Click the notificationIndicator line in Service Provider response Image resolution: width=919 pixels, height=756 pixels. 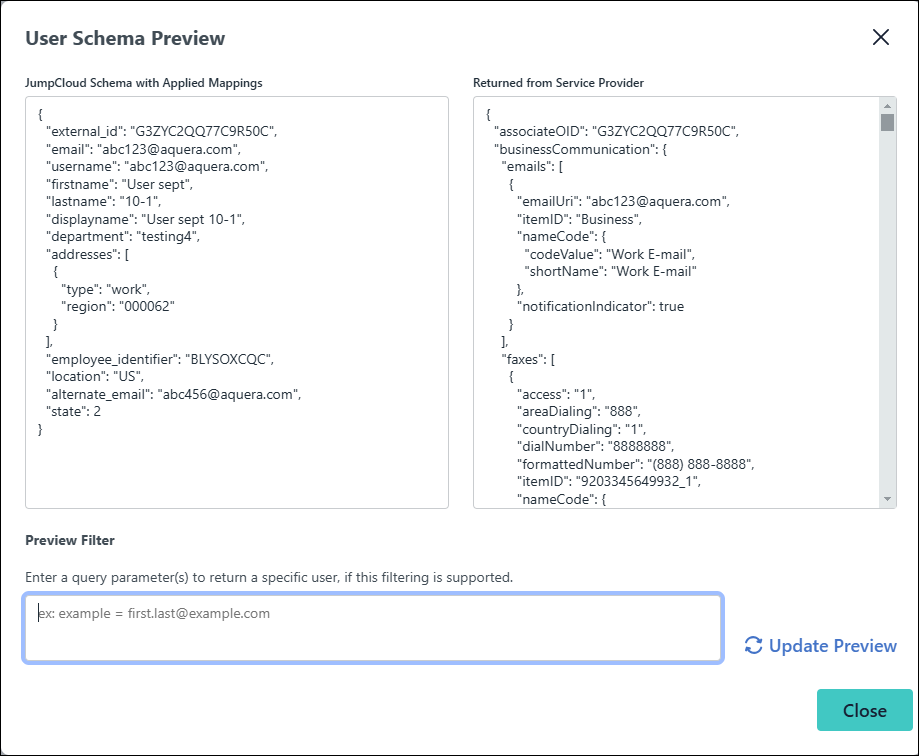click(x=600, y=306)
